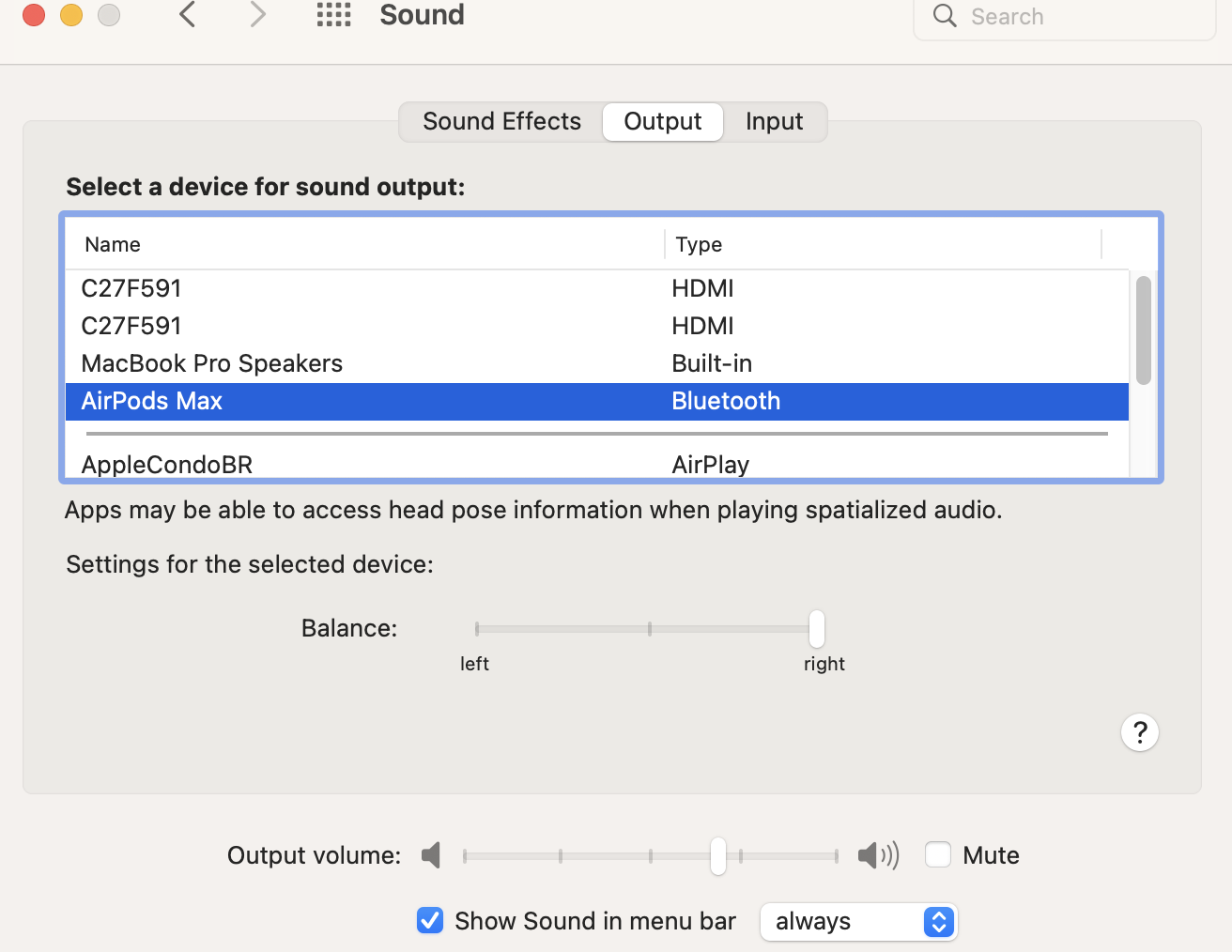
Task: Click the Balance slider knob
Action: pyautogui.click(x=817, y=629)
